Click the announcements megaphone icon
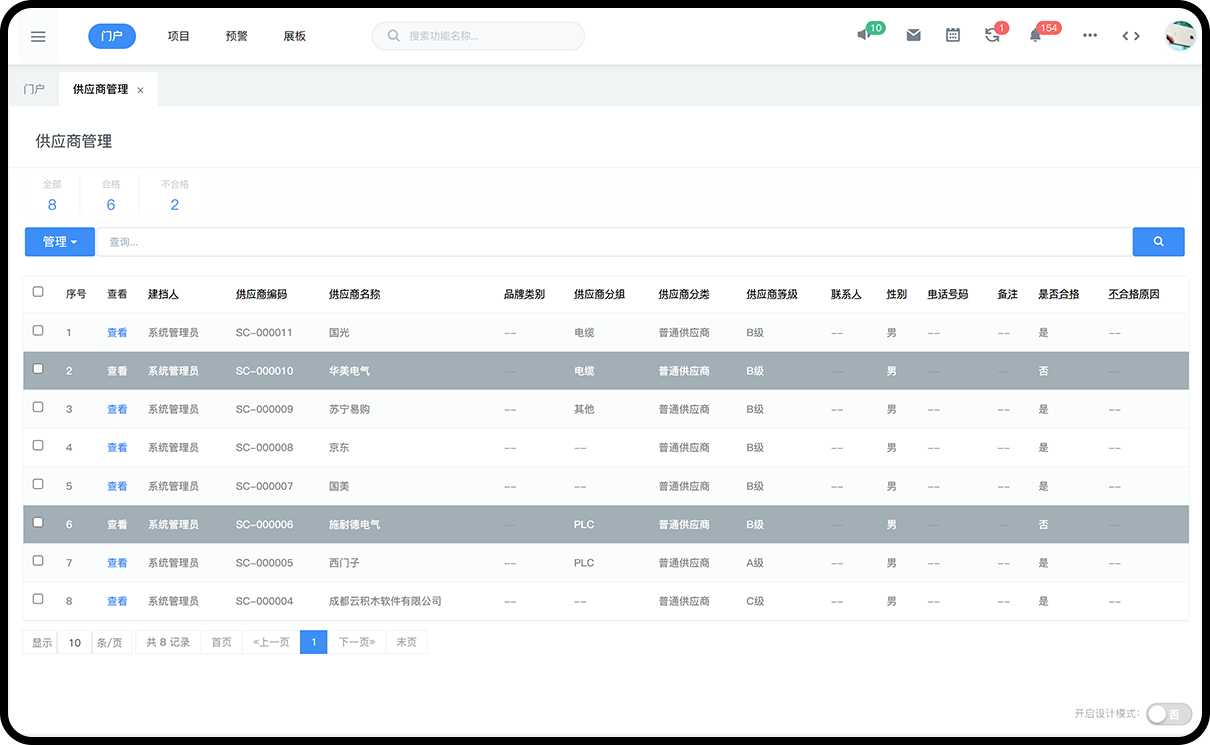Image resolution: width=1210 pixels, height=745 pixels. (864, 35)
